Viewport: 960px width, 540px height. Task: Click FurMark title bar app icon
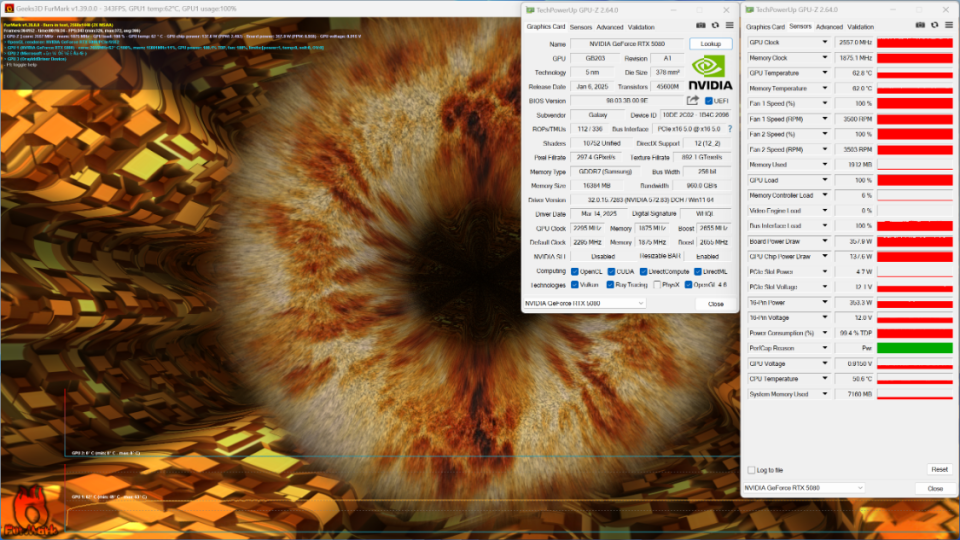click(x=9, y=9)
